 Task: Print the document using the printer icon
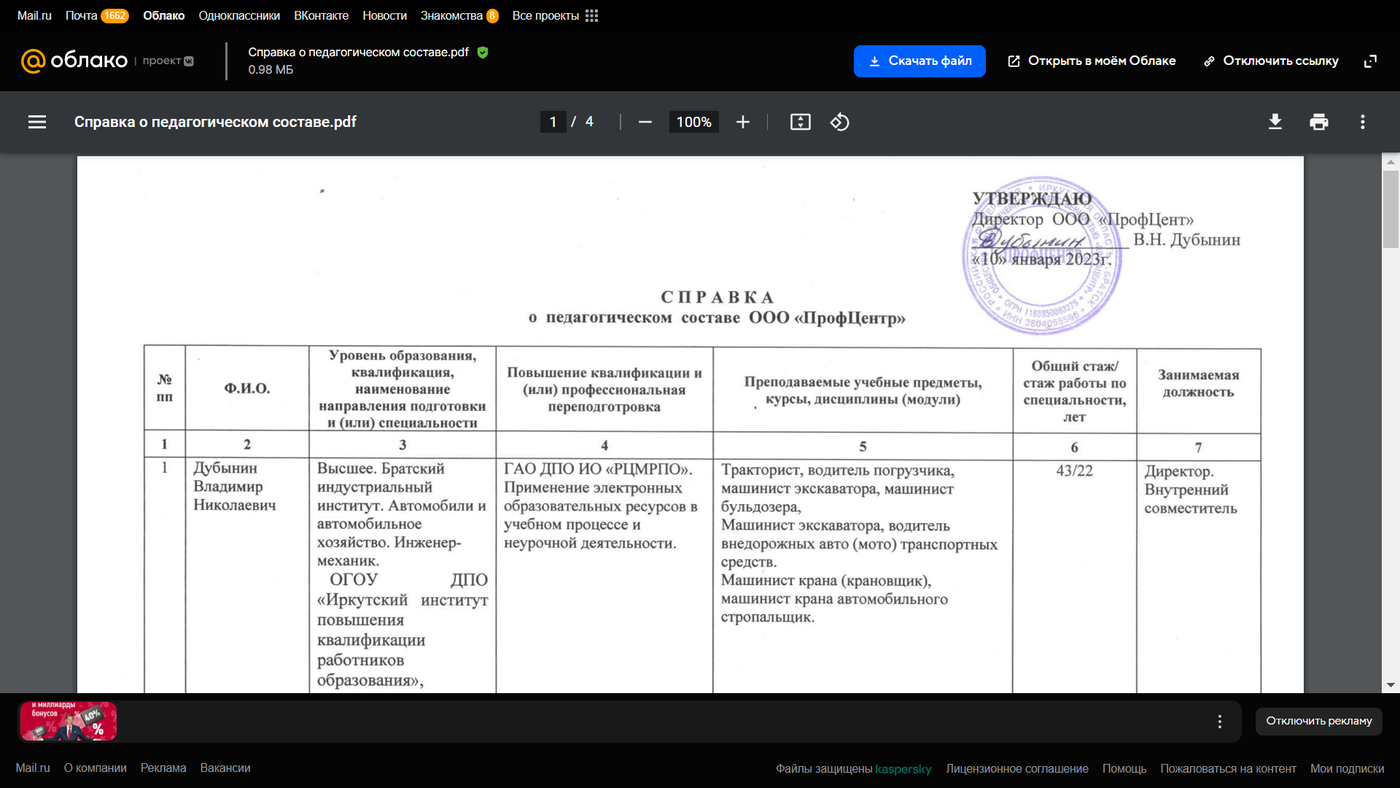1319,122
